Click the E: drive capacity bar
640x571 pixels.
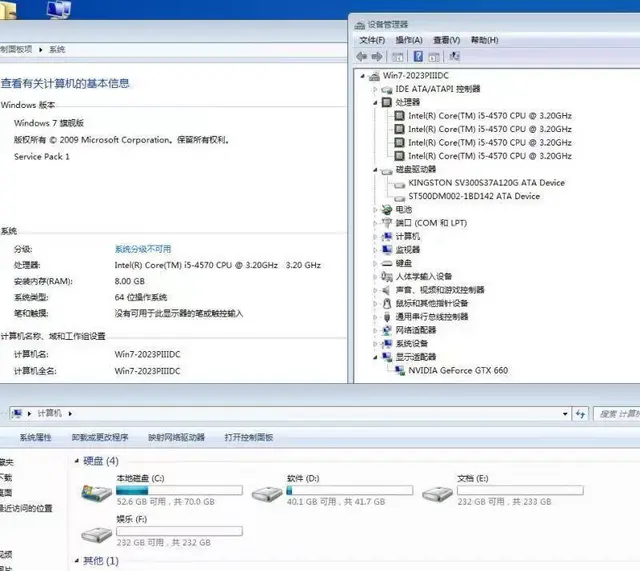point(520,490)
